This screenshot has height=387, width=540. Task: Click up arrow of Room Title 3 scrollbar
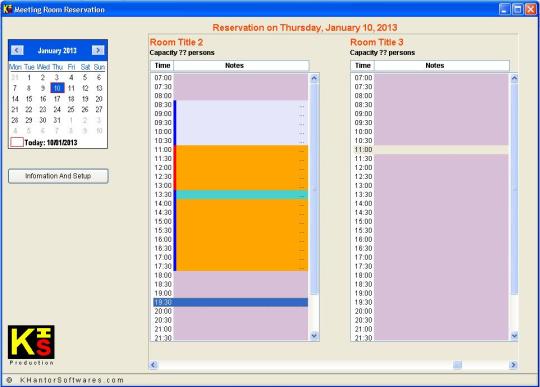coord(514,78)
